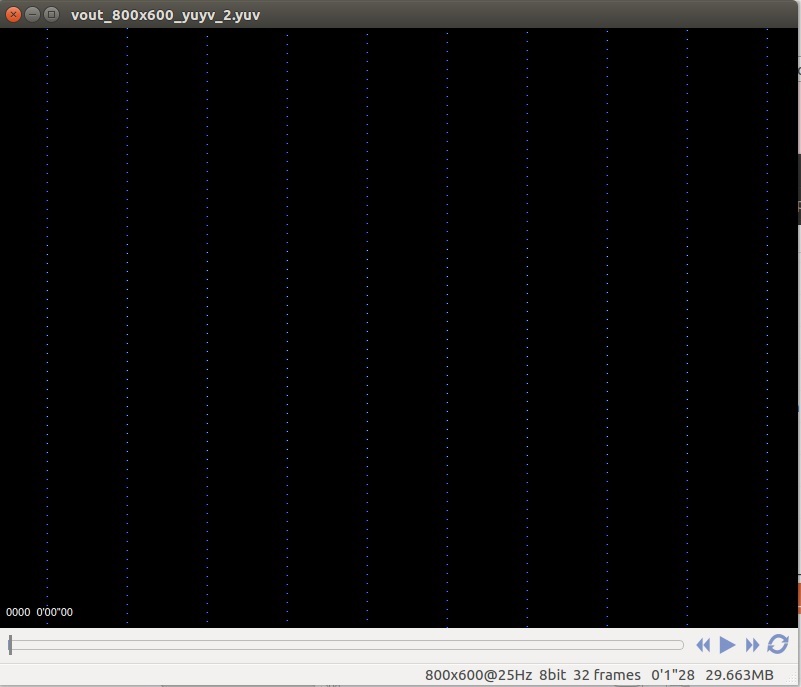801x687 pixels.
Task: Click the 32 frames status entry
Action: [x=607, y=675]
